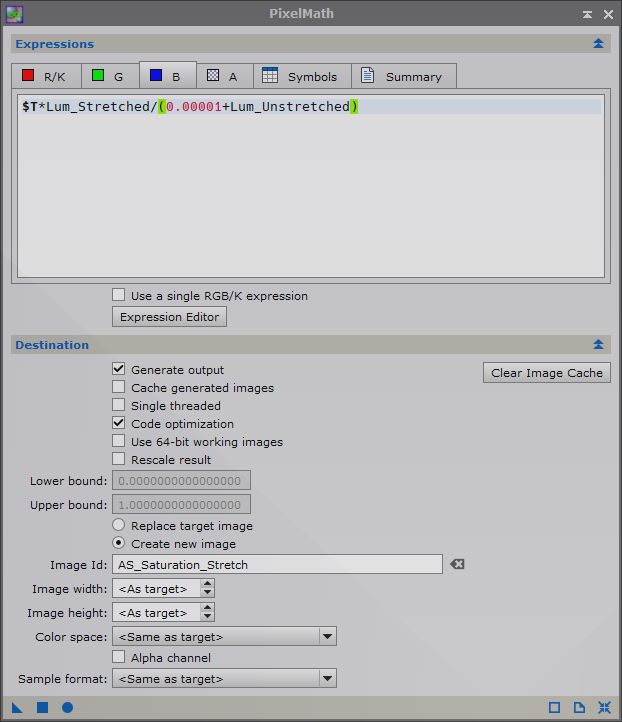The height and width of the screenshot is (722, 622).
Task: Select Replace target image option
Action: (x=119, y=526)
